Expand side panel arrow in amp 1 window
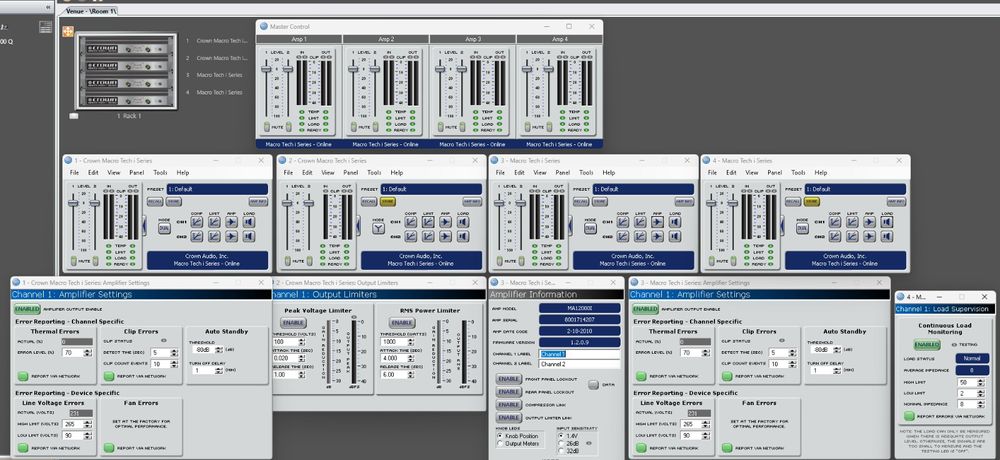 [x=142, y=225]
